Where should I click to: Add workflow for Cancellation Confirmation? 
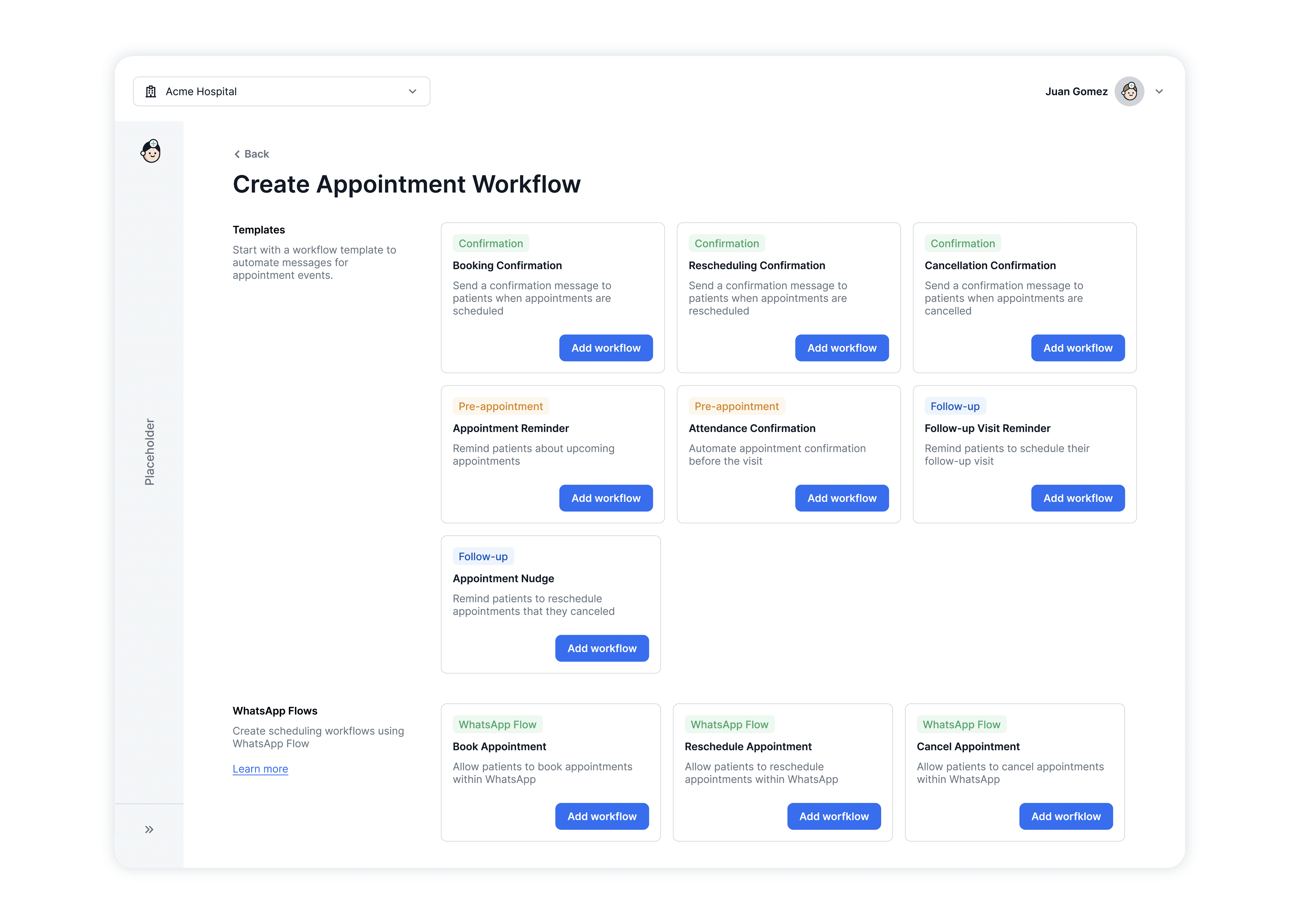click(x=1078, y=348)
